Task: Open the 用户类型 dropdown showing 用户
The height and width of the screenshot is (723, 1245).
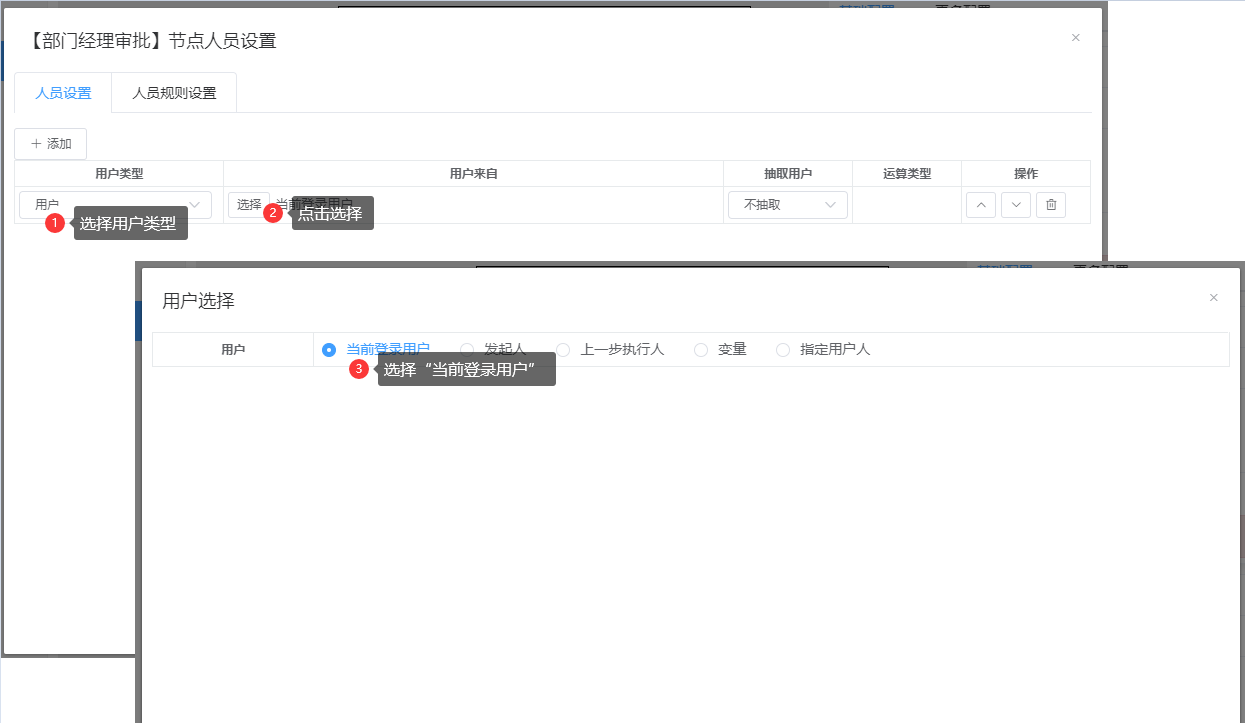Action: coord(115,205)
